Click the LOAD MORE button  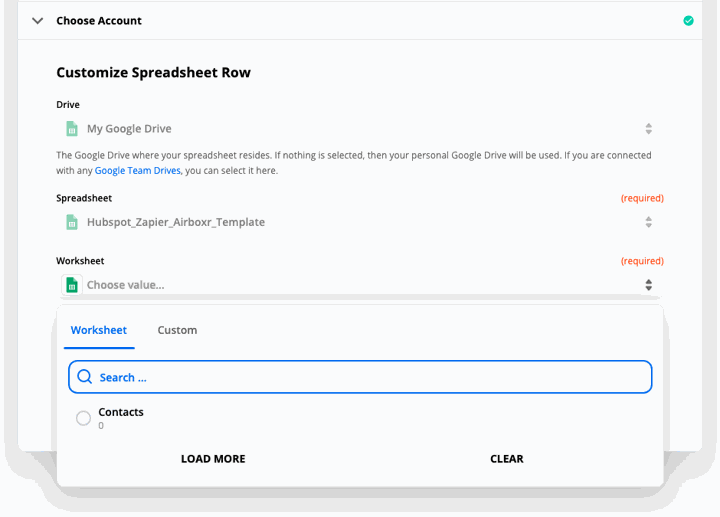pyautogui.click(x=213, y=459)
